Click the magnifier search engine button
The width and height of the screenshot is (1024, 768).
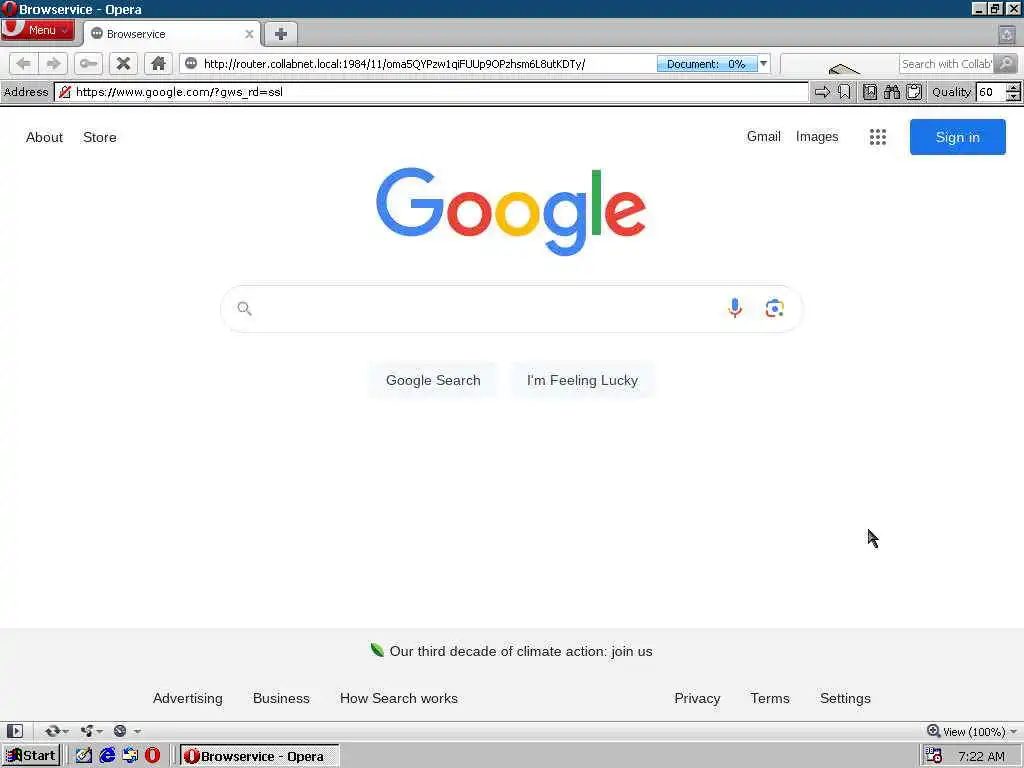click(1006, 64)
